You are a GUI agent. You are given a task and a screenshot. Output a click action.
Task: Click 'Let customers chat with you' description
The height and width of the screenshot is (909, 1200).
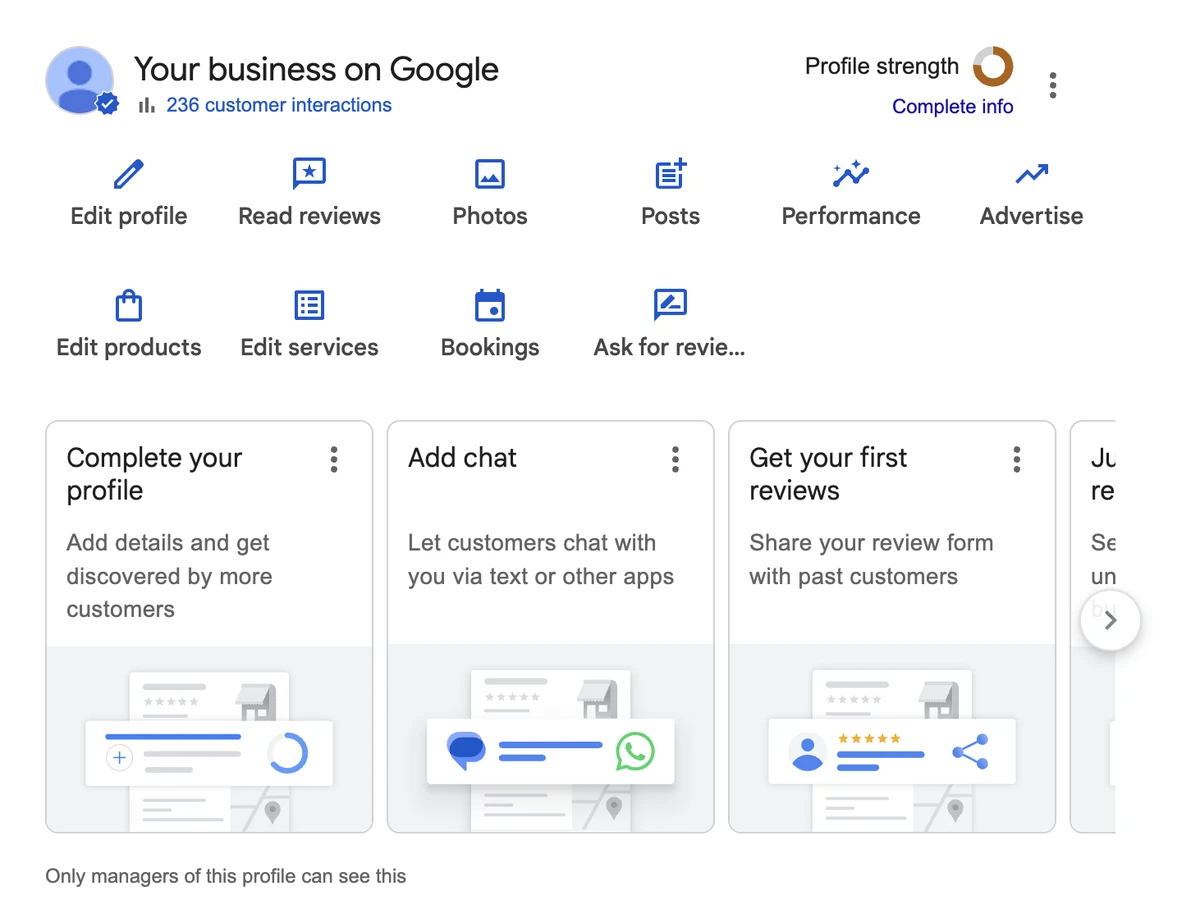(x=541, y=560)
